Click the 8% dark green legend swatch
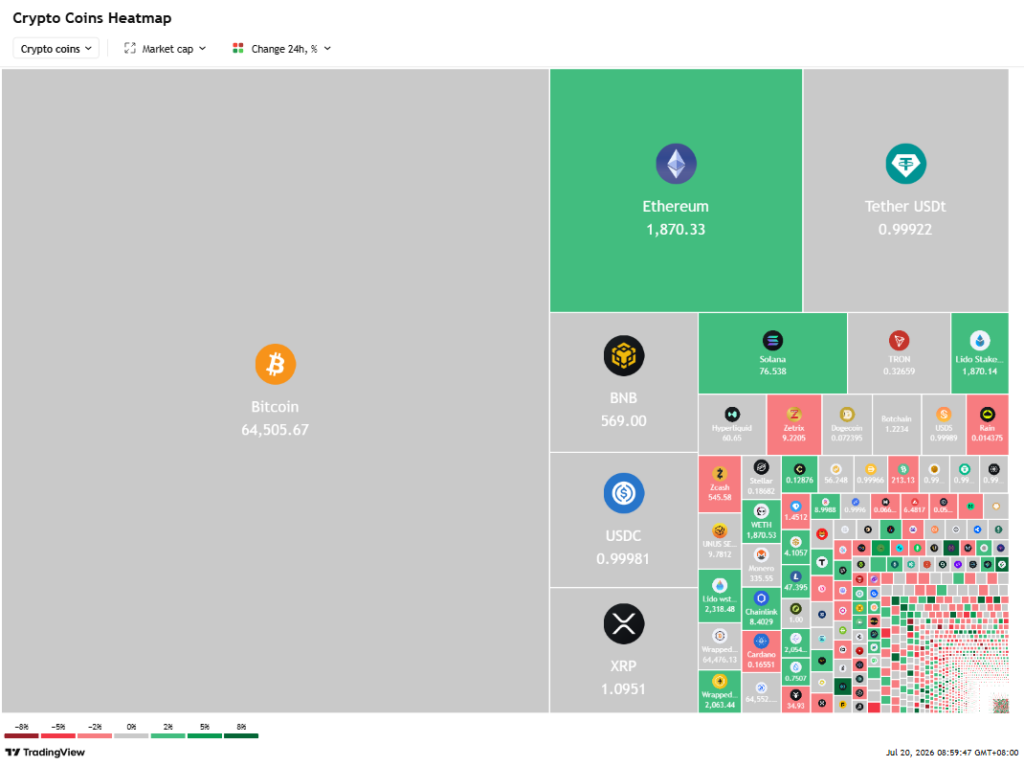Image resolution: width=1024 pixels, height=766 pixels. [241, 736]
